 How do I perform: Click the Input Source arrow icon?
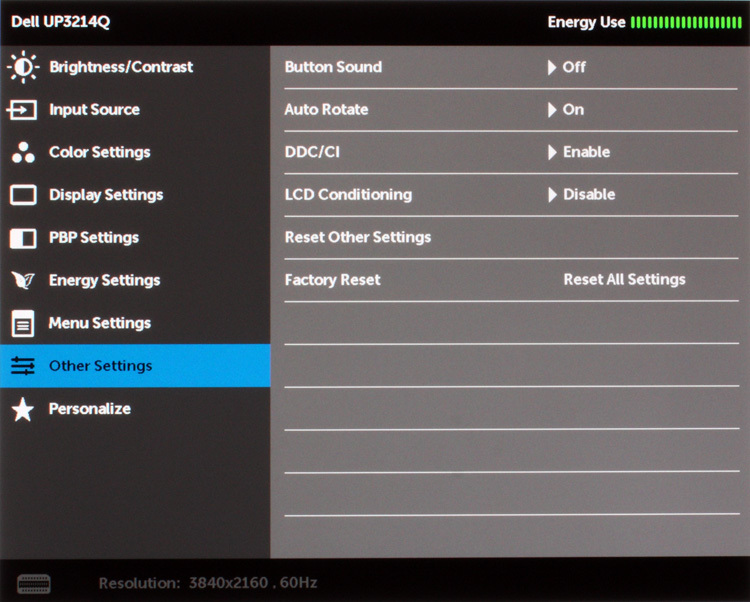click(22, 110)
